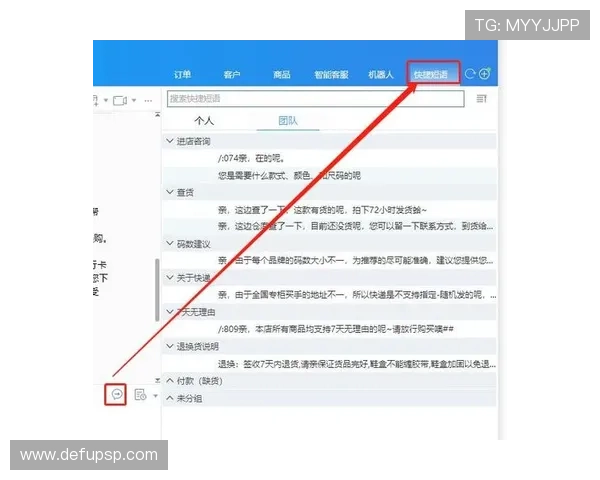Expand the 付款（缺货）group
The height and width of the screenshot is (480, 600).
tap(170, 381)
